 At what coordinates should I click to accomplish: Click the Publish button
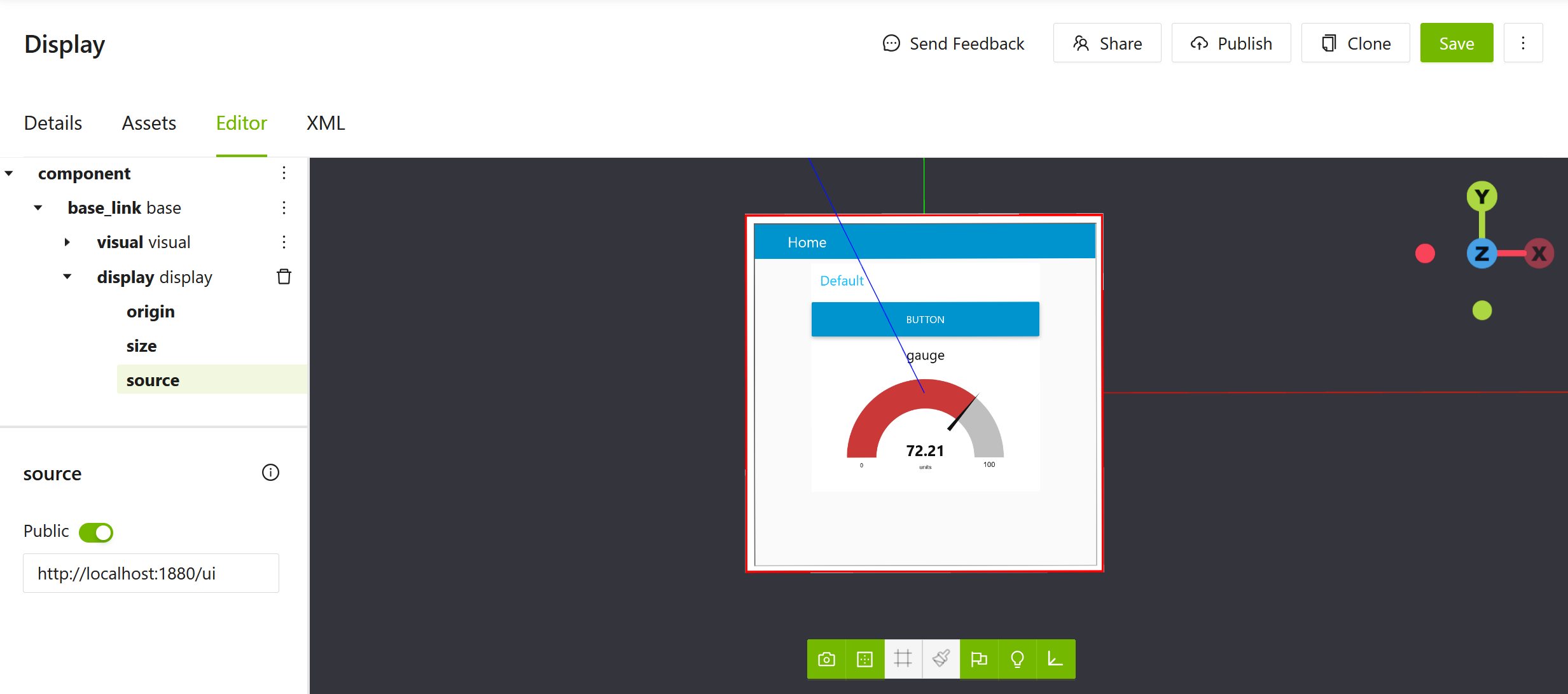coord(1231,43)
